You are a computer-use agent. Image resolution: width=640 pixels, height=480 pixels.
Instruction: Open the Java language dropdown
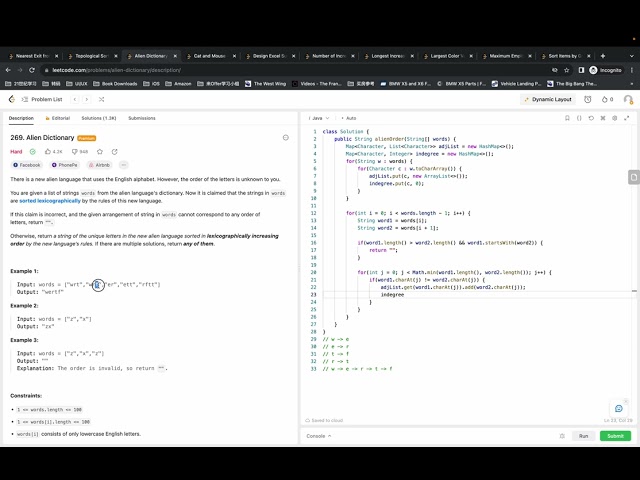click(319, 118)
